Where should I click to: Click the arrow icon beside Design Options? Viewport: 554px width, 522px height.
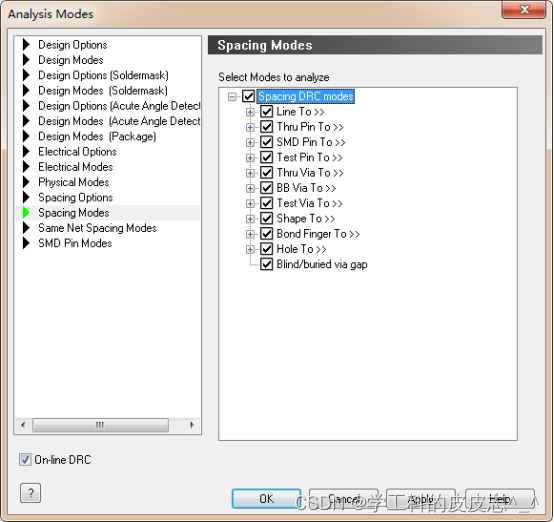pyautogui.click(x=26, y=45)
